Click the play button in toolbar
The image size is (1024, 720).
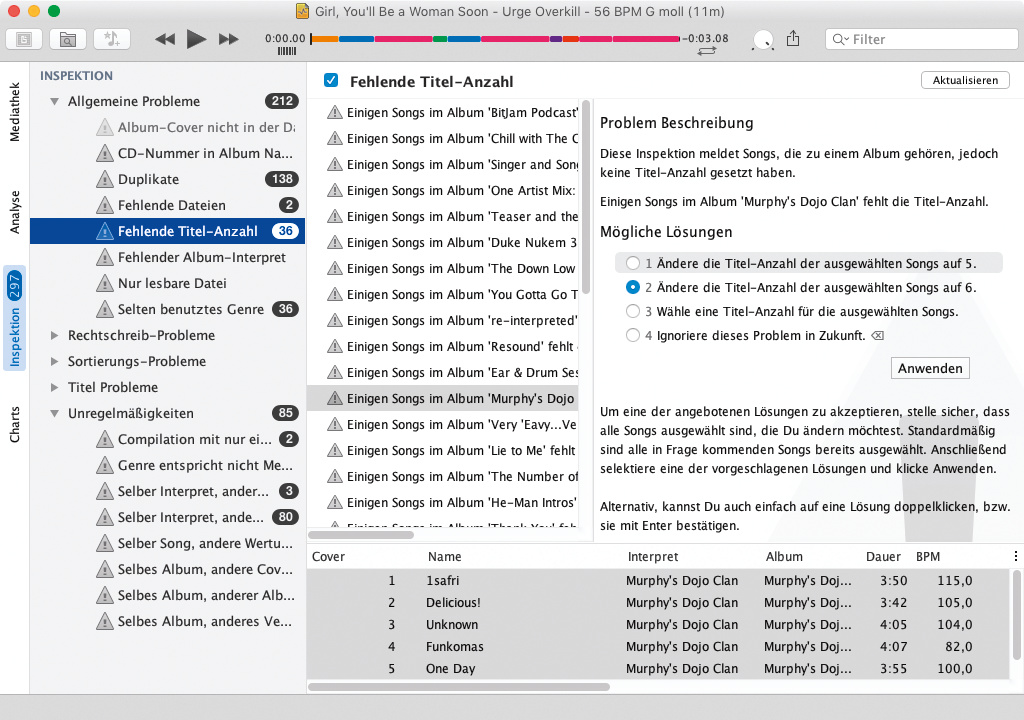pyautogui.click(x=196, y=39)
